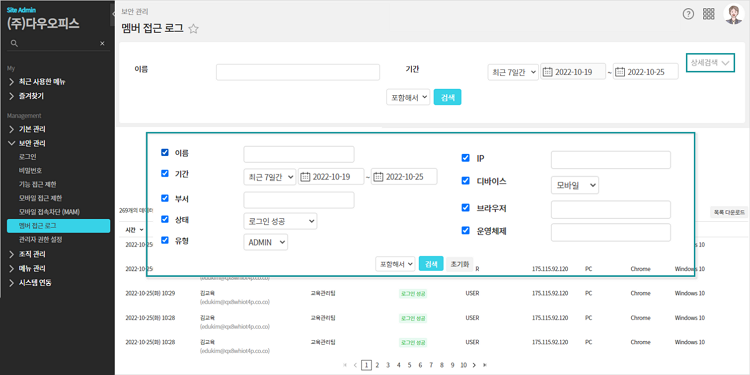Viewport: 750px width, 375px height.
Task: Click detail panel 이름 input field
Action: pos(299,154)
